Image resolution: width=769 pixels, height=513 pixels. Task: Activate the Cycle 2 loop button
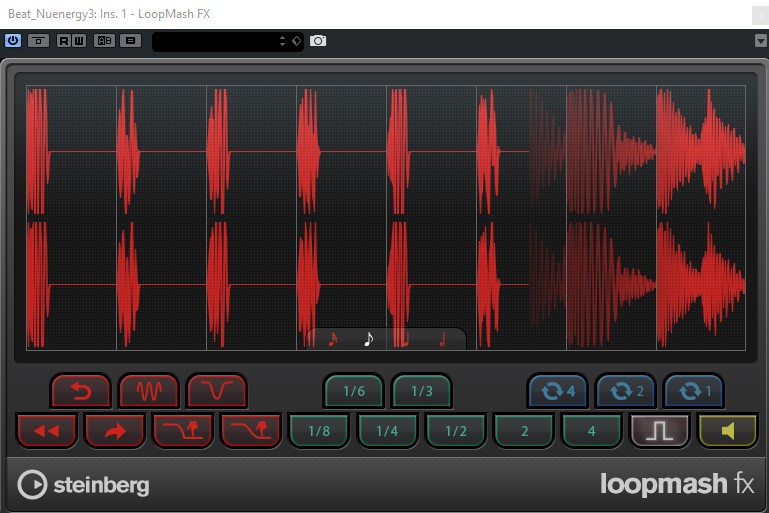point(626,391)
